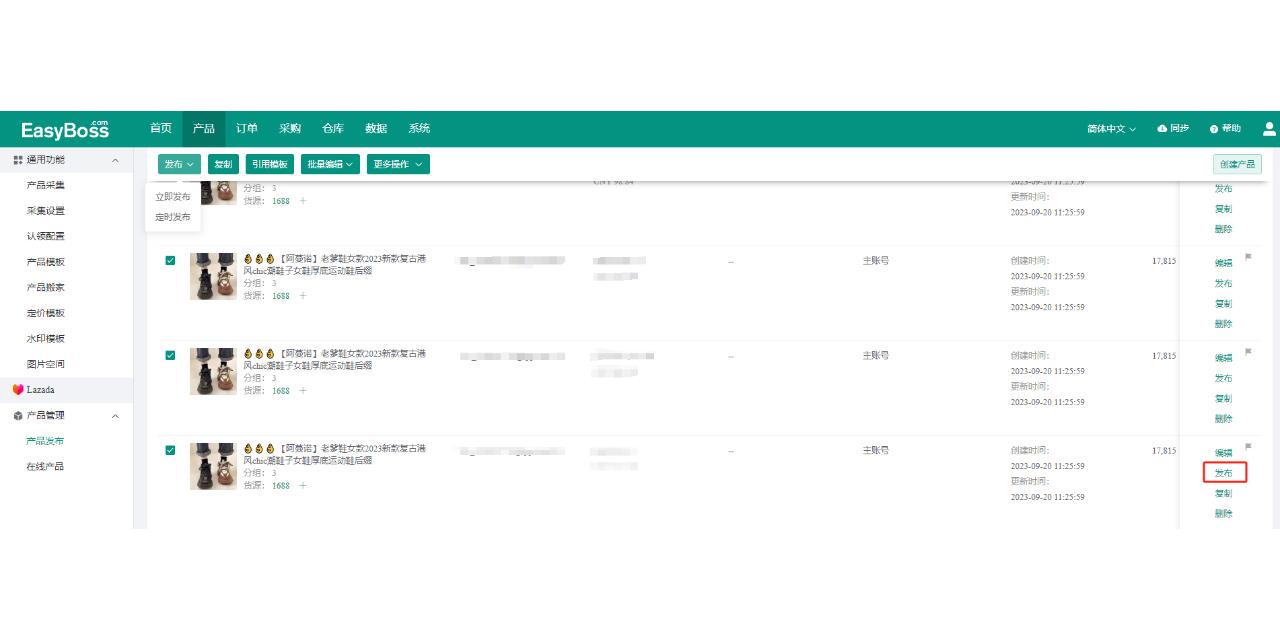The width and height of the screenshot is (1280, 640).
Task: Open the 更多操作 dropdown
Action: point(398,164)
